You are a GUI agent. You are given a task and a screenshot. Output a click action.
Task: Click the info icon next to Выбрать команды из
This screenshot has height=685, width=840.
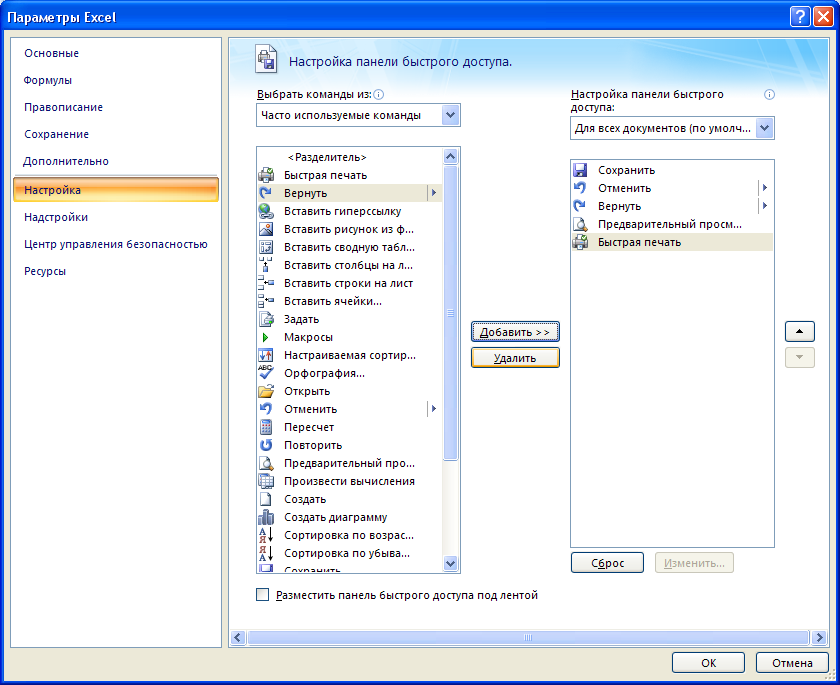[x=379, y=95]
